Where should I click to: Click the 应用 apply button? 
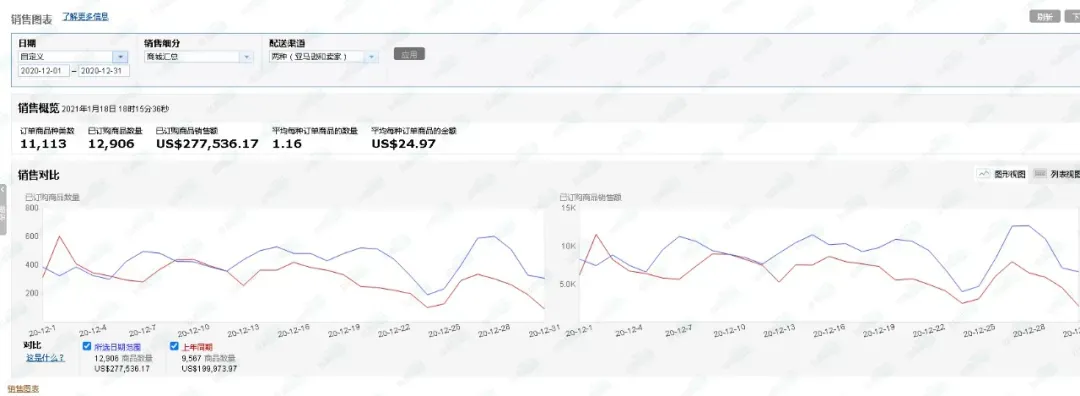(x=409, y=54)
